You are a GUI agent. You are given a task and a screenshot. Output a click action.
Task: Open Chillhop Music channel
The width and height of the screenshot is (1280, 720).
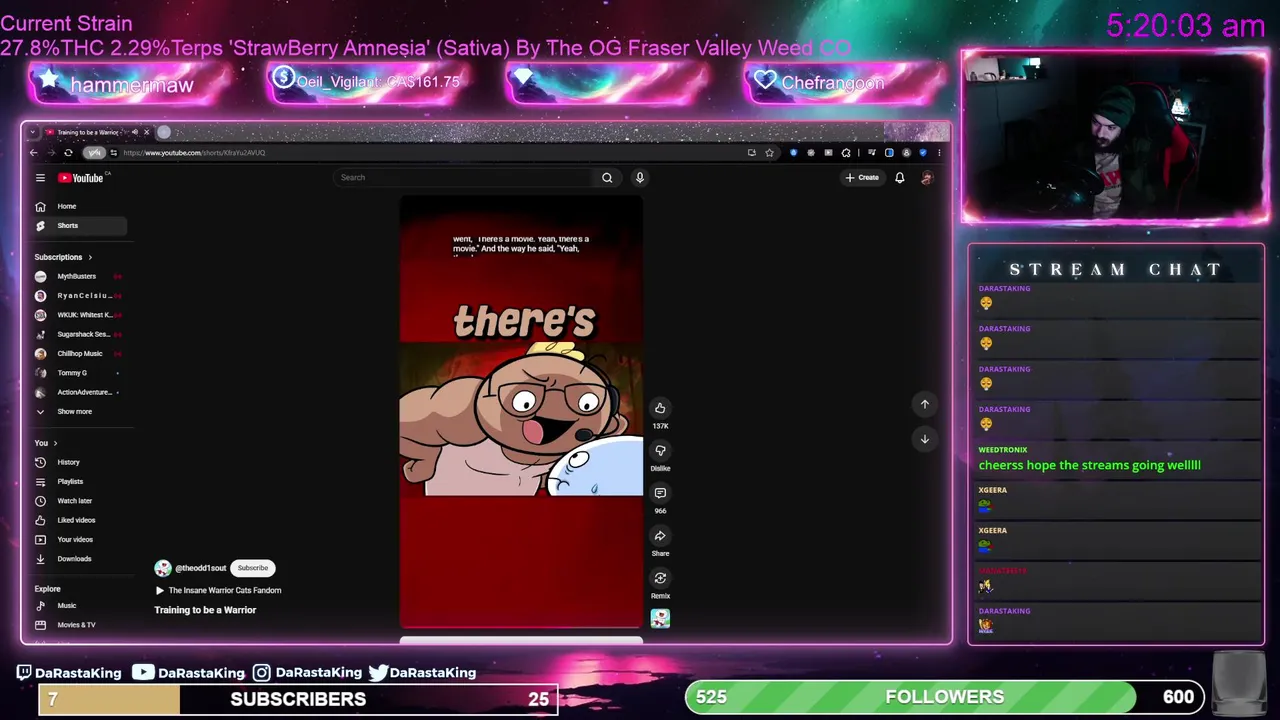[78, 354]
